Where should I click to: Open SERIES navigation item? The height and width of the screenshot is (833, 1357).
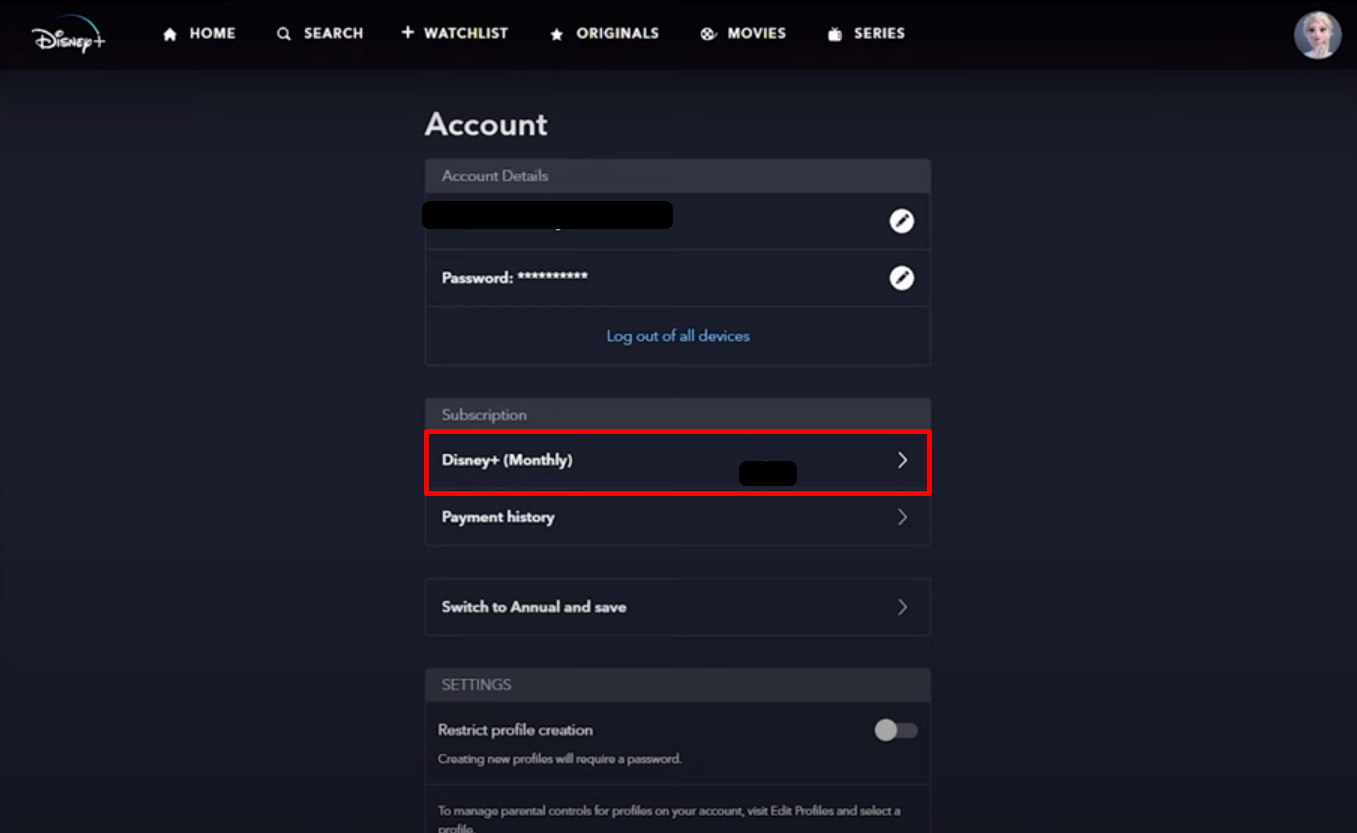(879, 33)
